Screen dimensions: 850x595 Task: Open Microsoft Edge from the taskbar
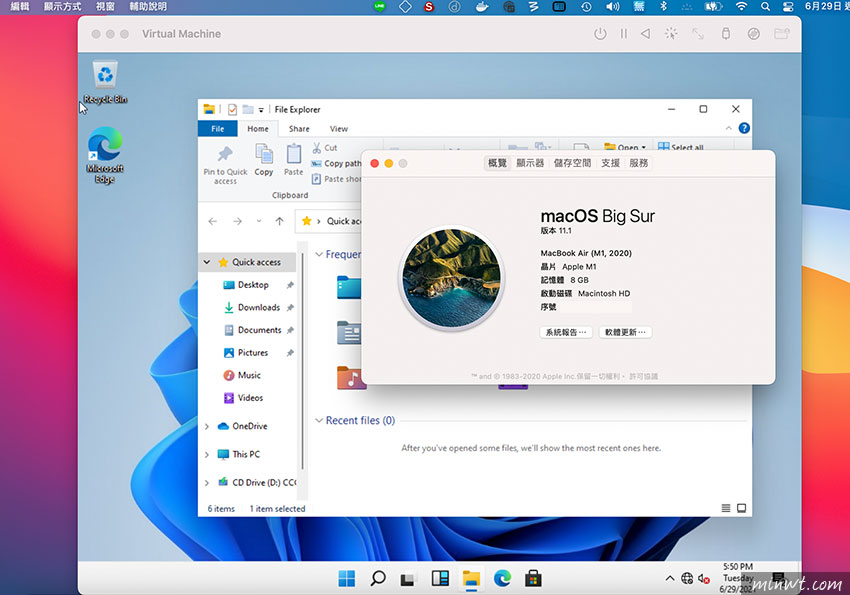click(503, 579)
